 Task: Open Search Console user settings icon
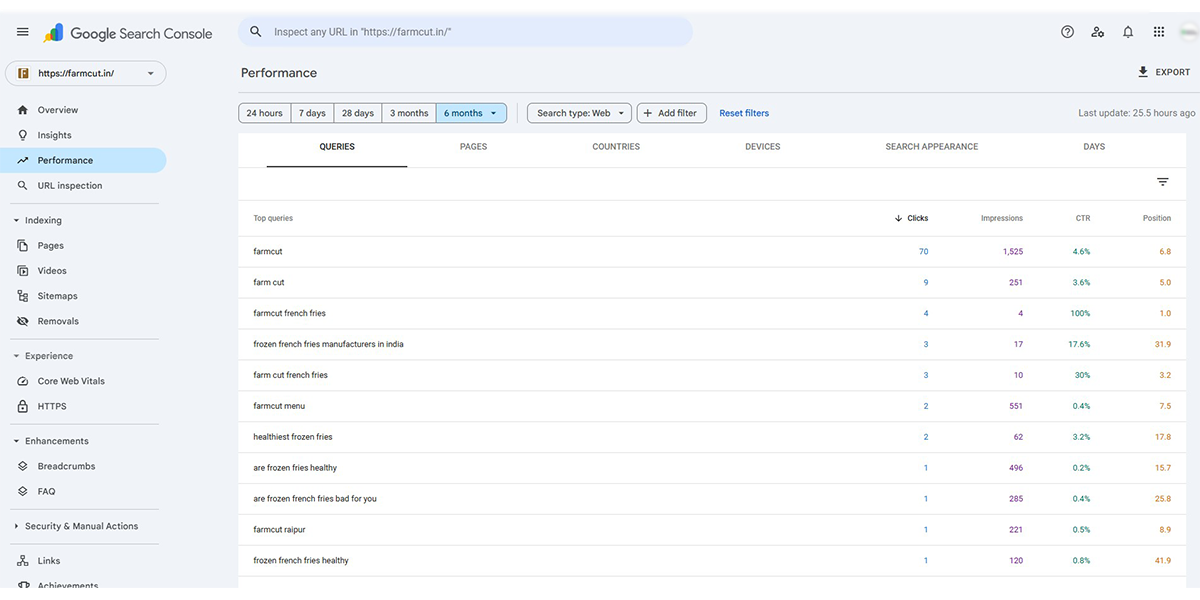1097,32
